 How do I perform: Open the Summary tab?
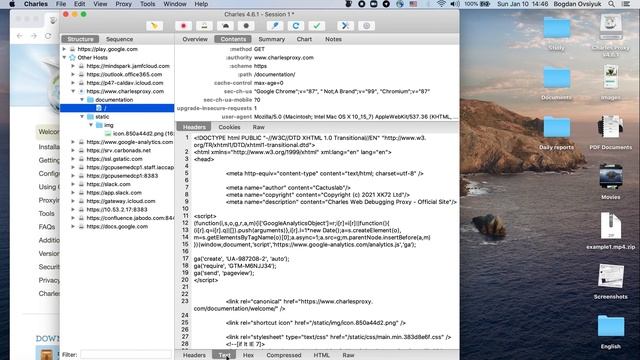271,39
